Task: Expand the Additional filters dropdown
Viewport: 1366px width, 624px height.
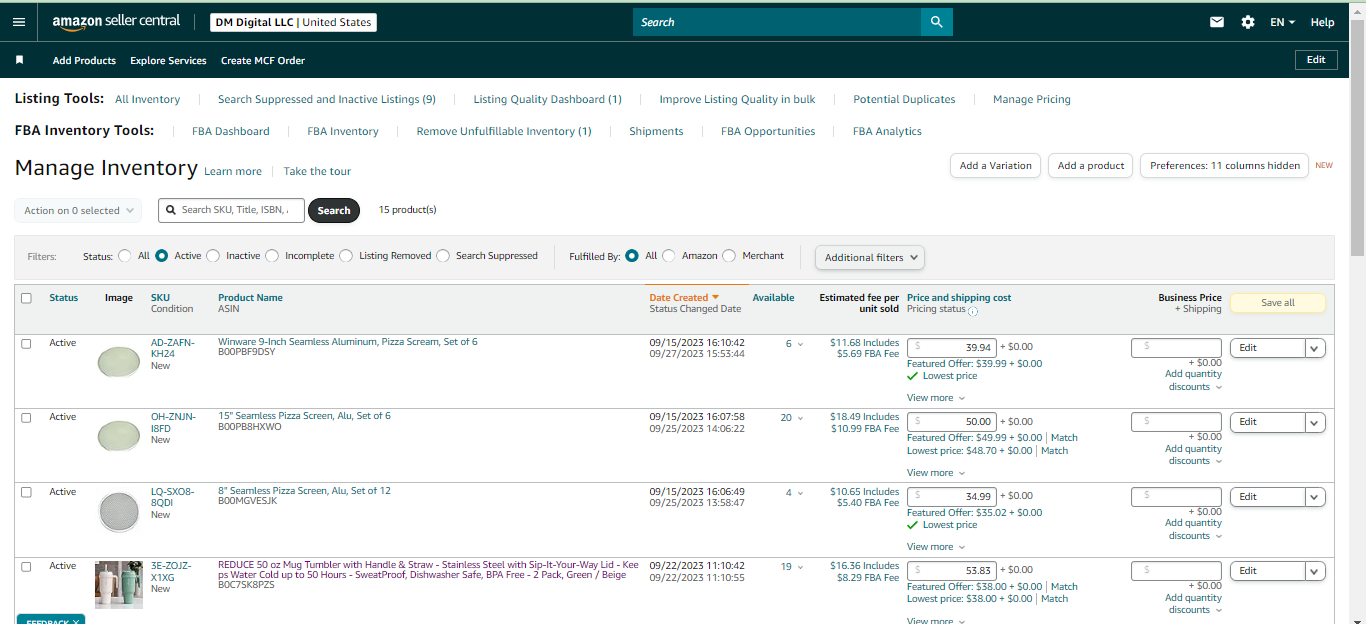Action: point(870,257)
